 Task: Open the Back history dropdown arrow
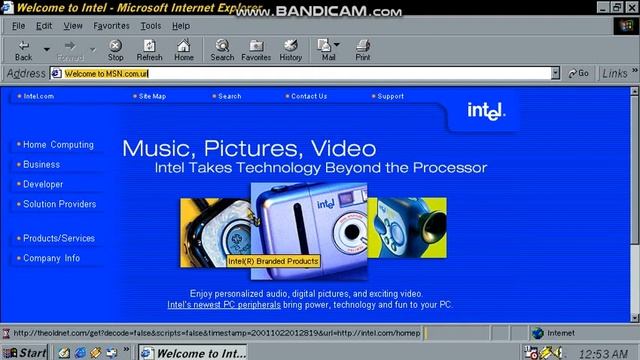coord(47,50)
